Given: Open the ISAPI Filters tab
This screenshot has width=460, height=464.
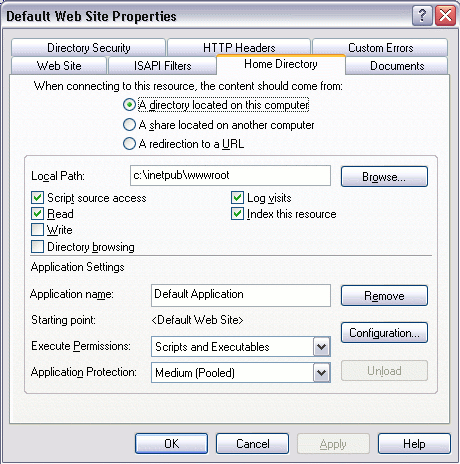Looking at the screenshot, I should pyautogui.click(x=162, y=65).
